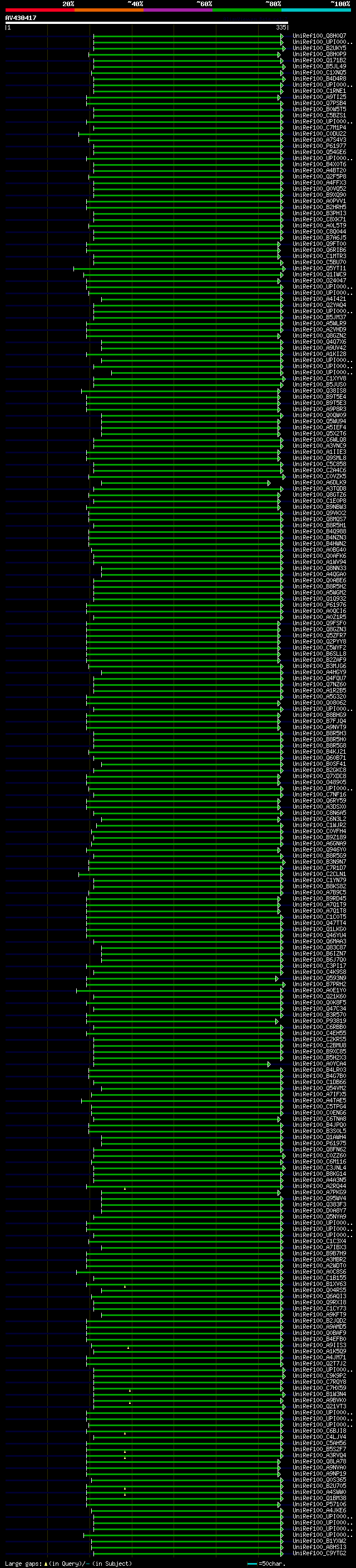Screen dimensions: 356x1568
Task: Select hit label UniRef100_A0L5T9
Action: pos(319,225)
